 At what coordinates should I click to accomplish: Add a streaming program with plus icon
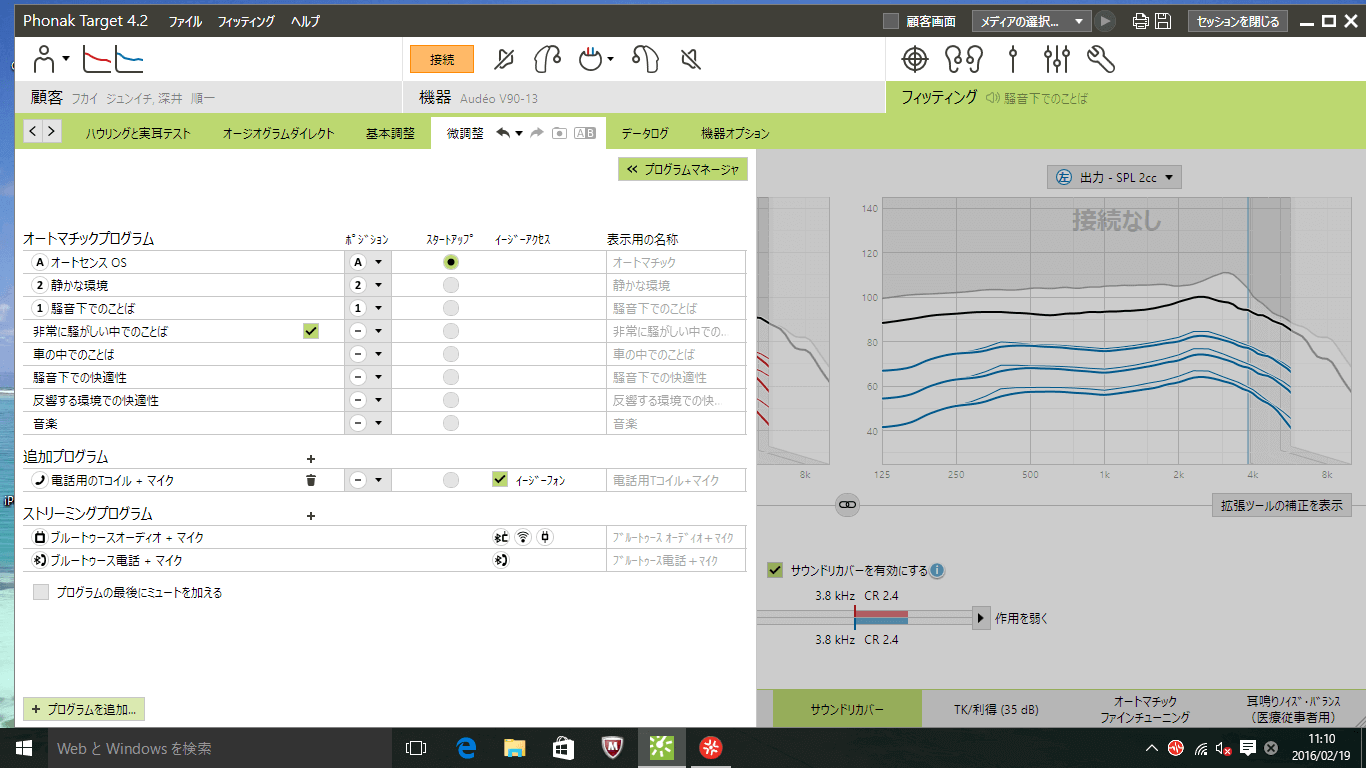(x=310, y=516)
